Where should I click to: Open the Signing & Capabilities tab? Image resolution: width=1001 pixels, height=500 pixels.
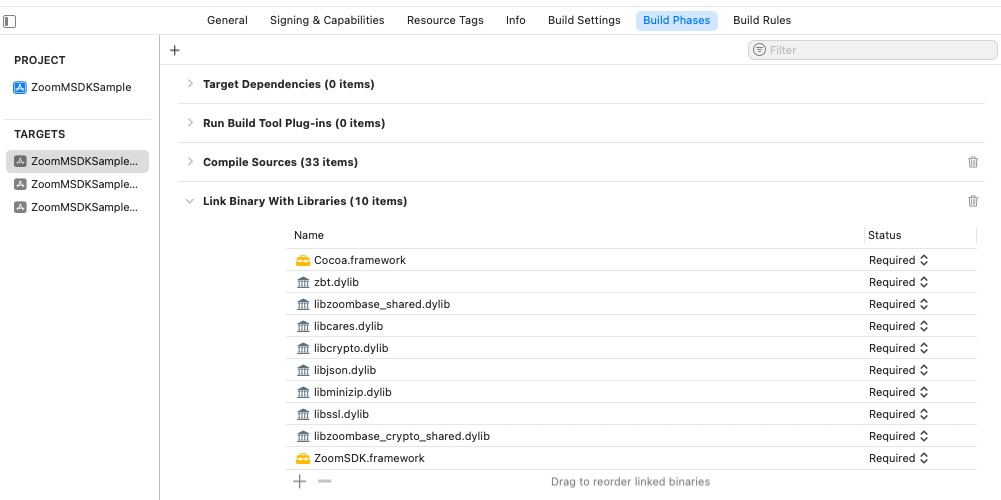[327, 20]
